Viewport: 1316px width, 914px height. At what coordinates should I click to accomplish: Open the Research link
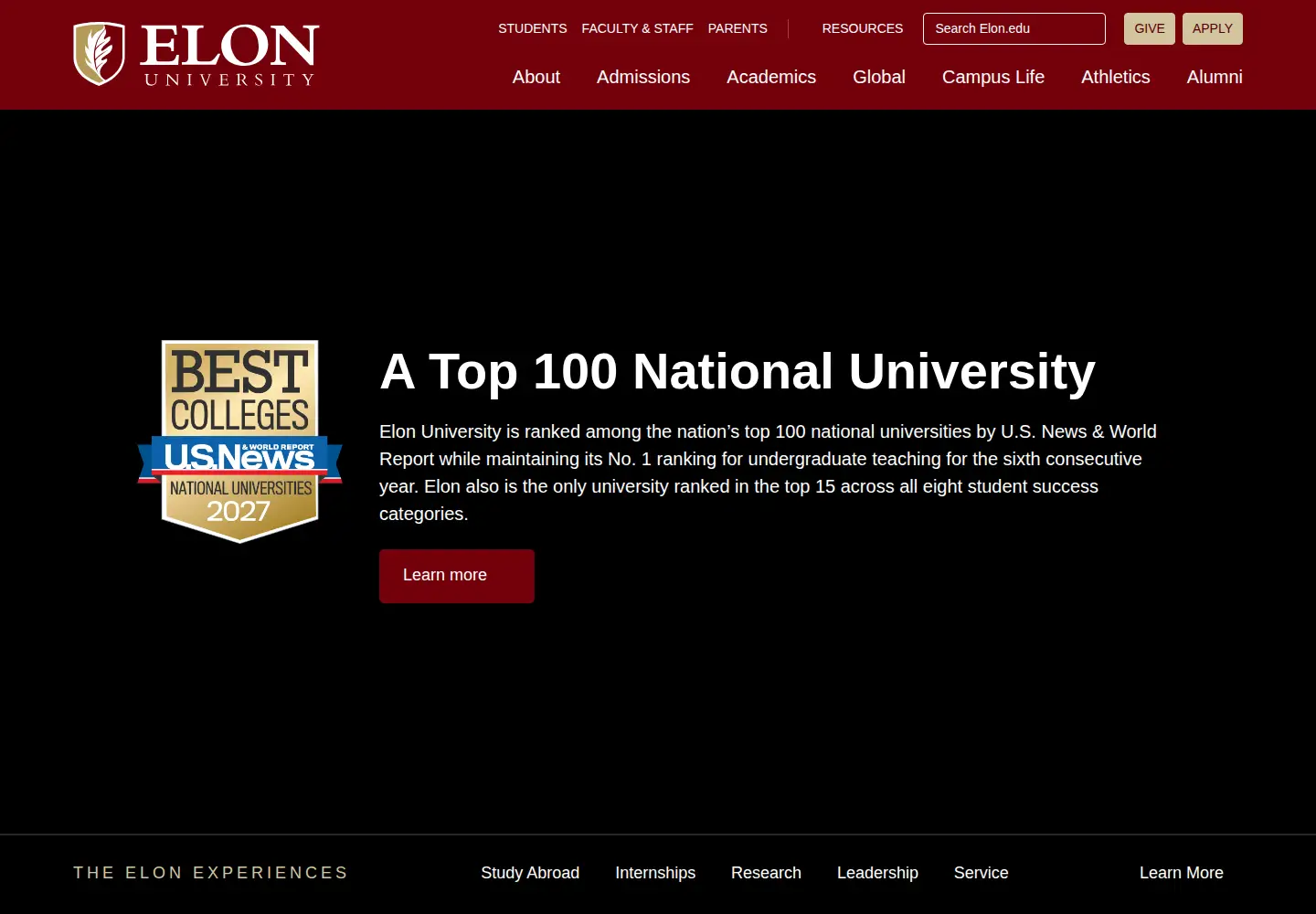click(x=766, y=873)
